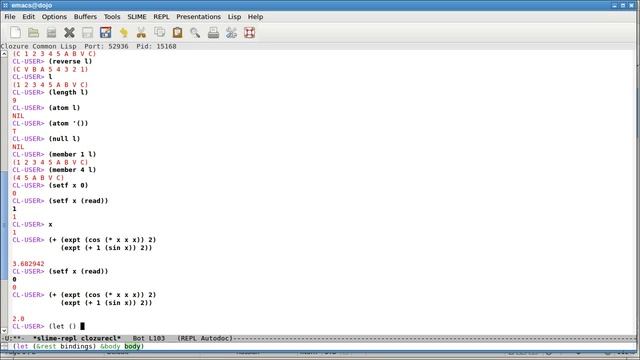640x360 pixels.
Task: Click the header line Pid: 15168
Action: [156, 46]
